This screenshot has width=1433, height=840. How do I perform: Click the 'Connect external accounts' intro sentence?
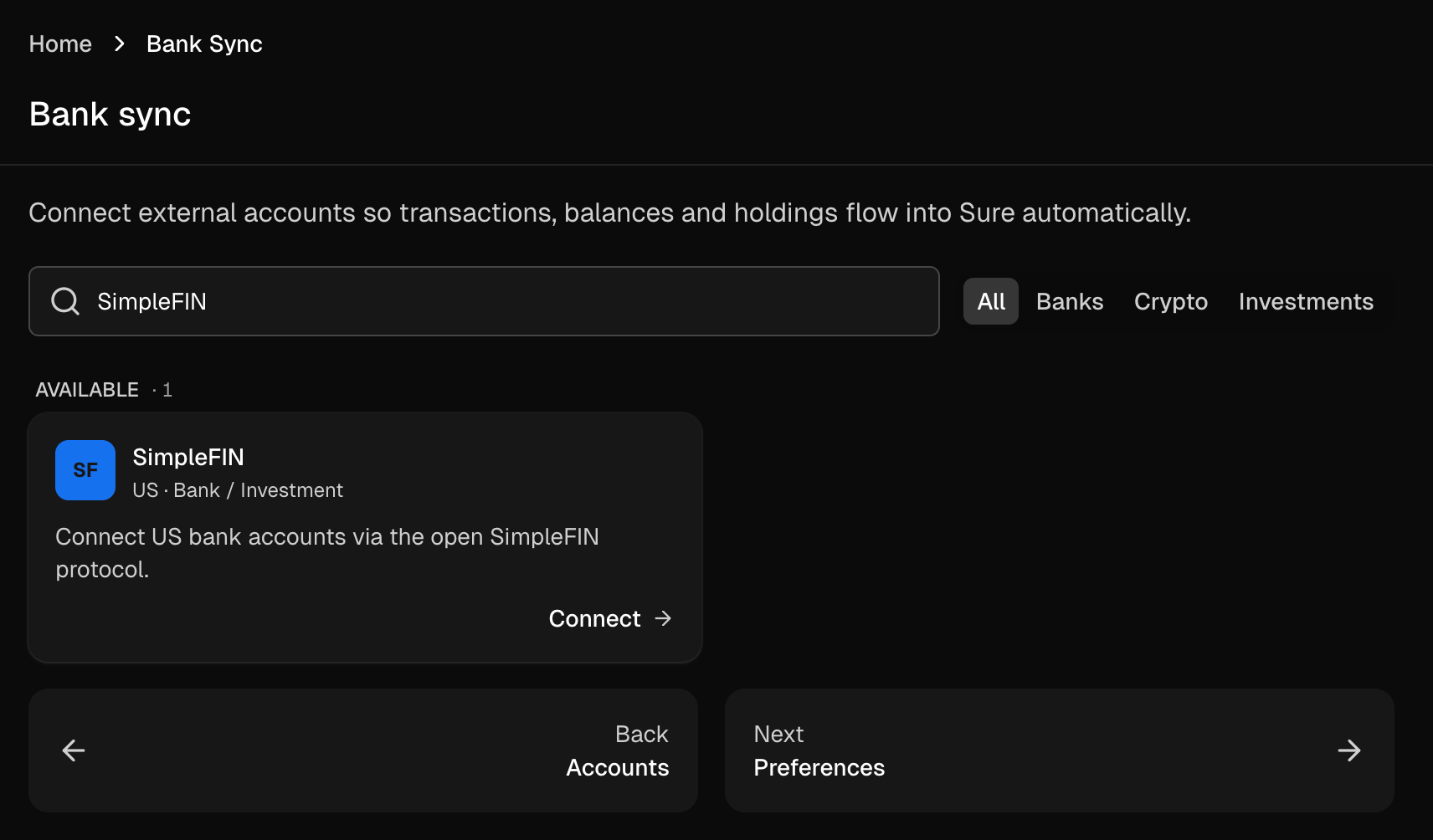click(x=609, y=213)
